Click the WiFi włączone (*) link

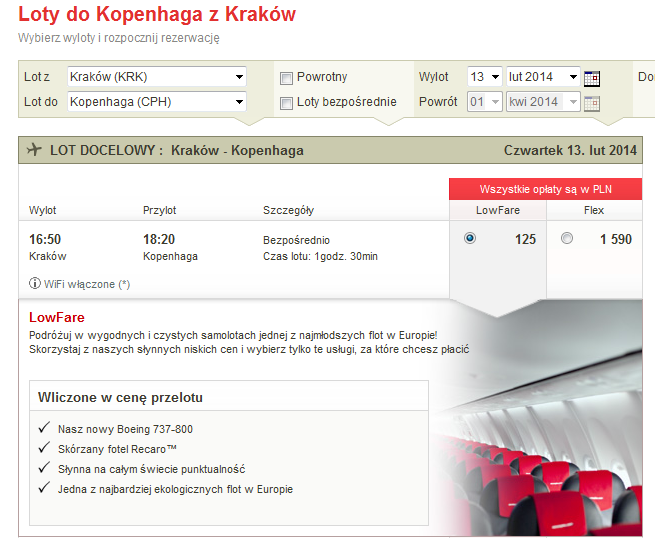click(x=87, y=284)
